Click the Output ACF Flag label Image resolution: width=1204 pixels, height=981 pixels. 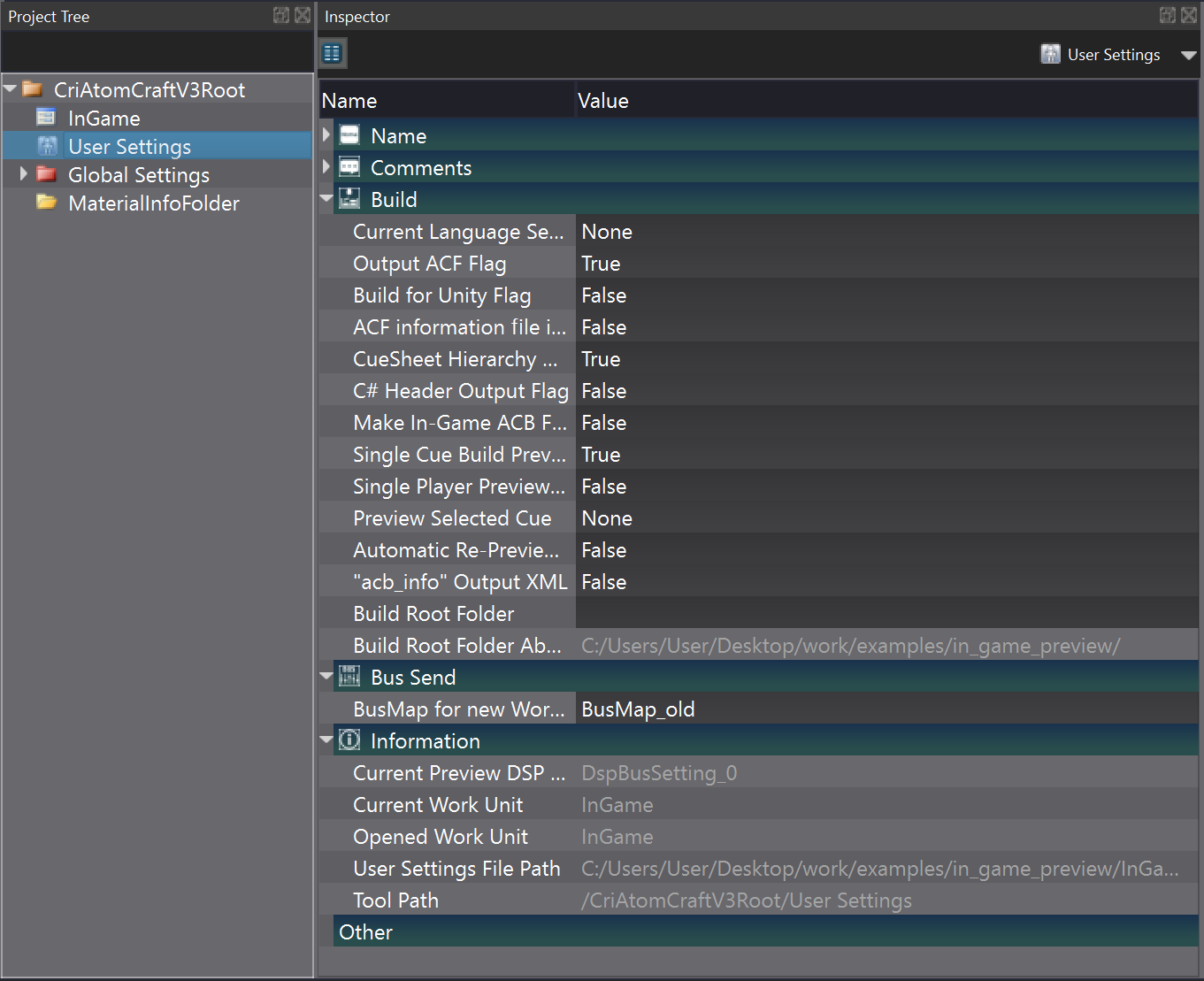coord(430,264)
